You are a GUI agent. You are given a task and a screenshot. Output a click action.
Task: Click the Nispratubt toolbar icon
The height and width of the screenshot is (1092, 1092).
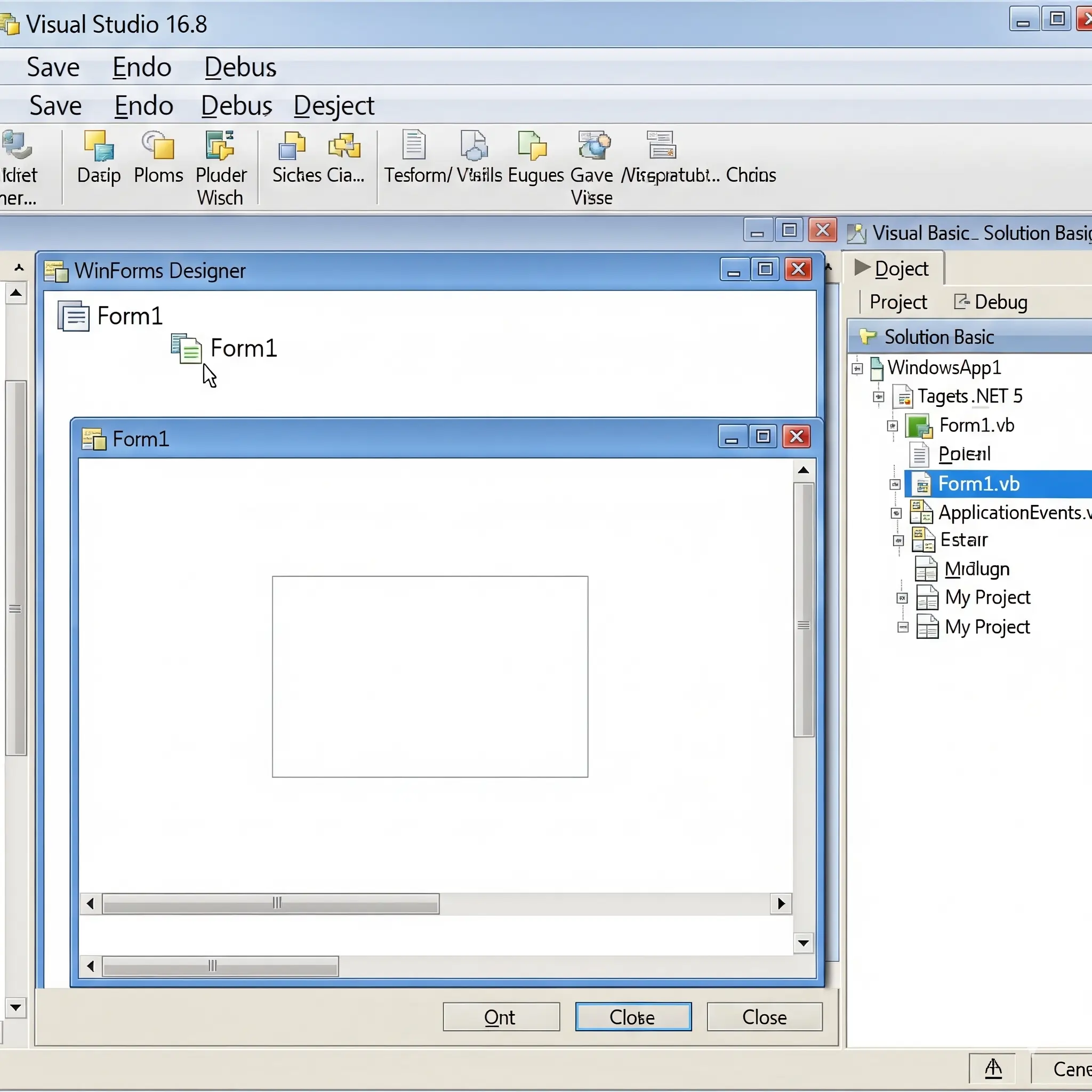pos(661,144)
